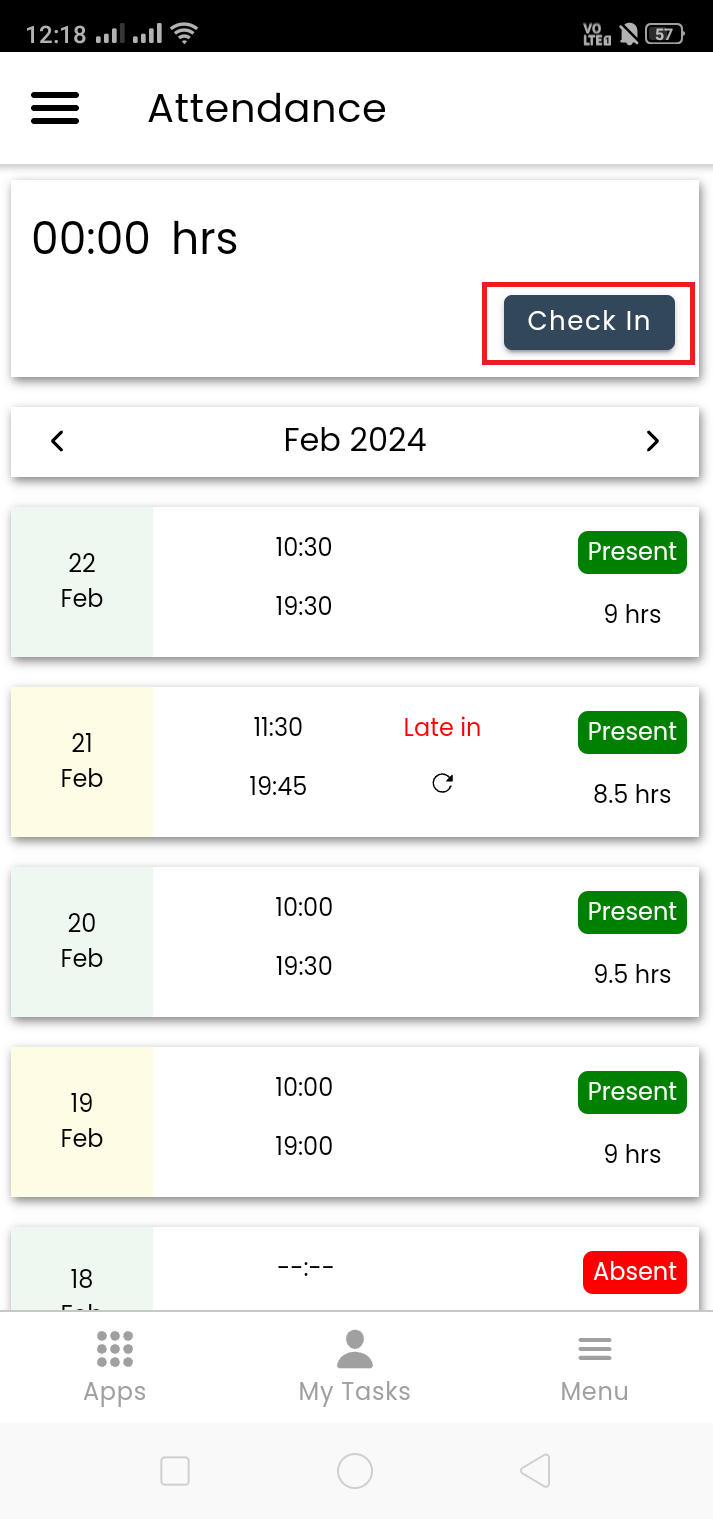The width and height of the screenshot is (713, 1519).
Task: Open the bottom Menu tab
Action: click(x=594, y=1367)
